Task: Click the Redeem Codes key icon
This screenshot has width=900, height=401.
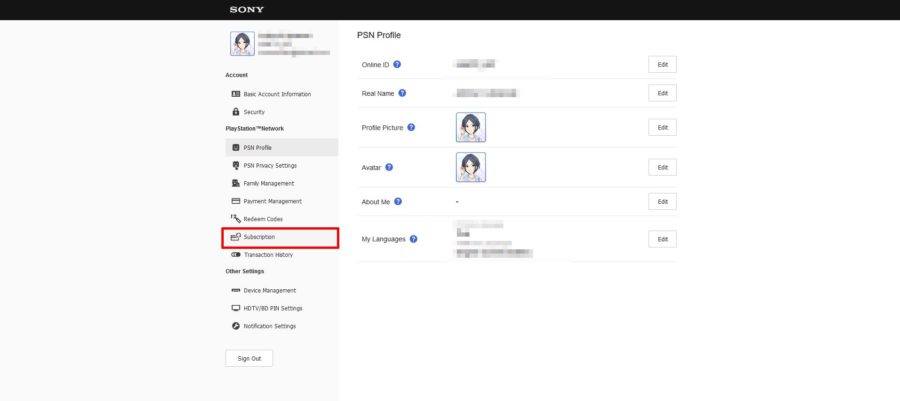Action: point(235,219)
